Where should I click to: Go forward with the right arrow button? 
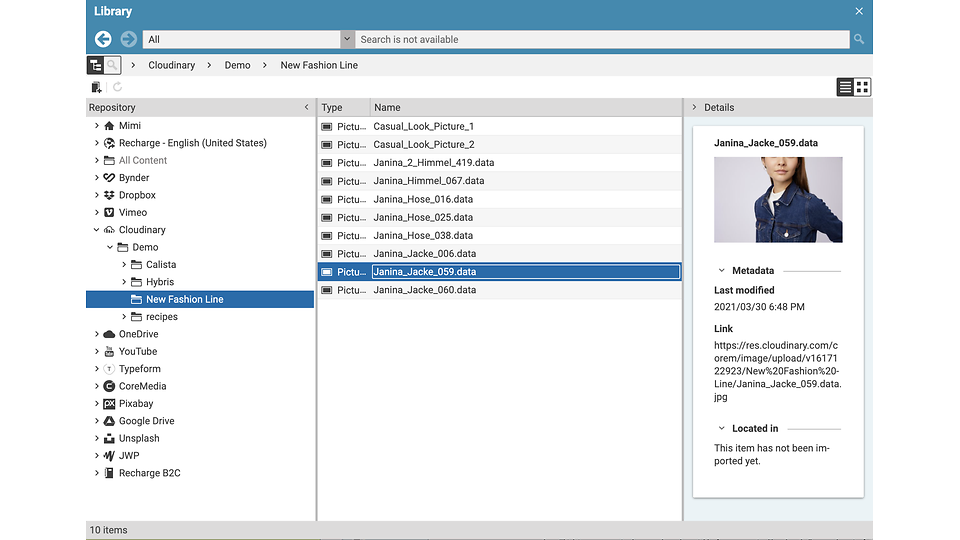129,39
